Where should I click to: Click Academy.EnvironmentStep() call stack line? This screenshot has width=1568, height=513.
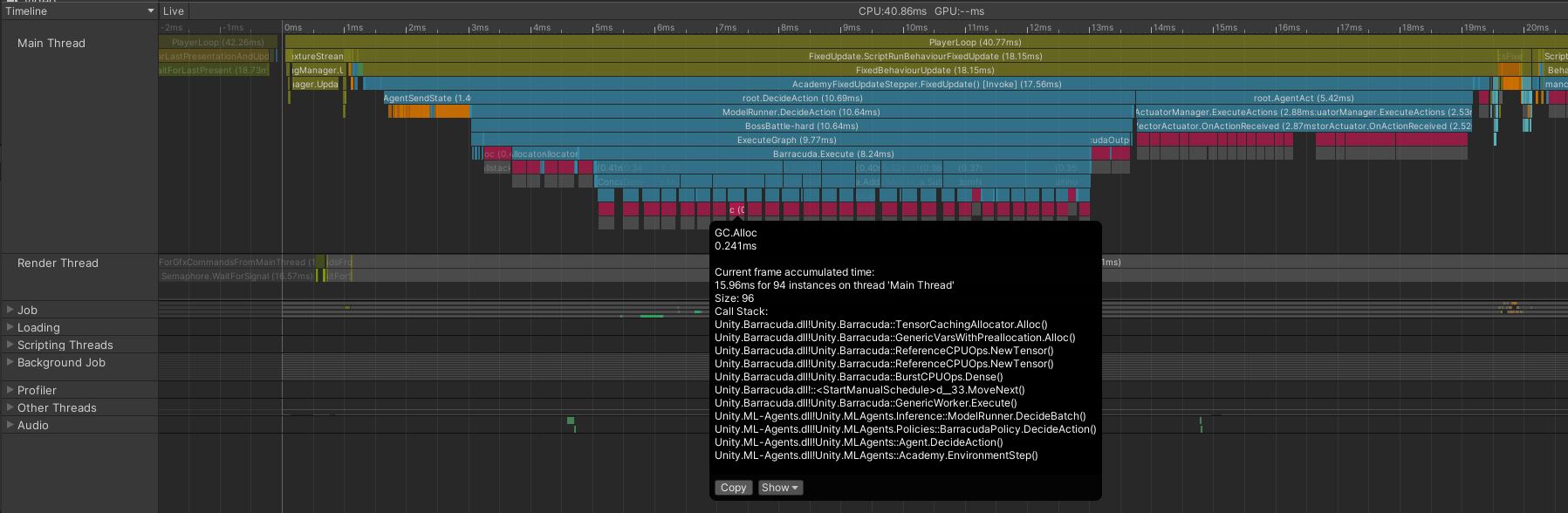[876, 455]
